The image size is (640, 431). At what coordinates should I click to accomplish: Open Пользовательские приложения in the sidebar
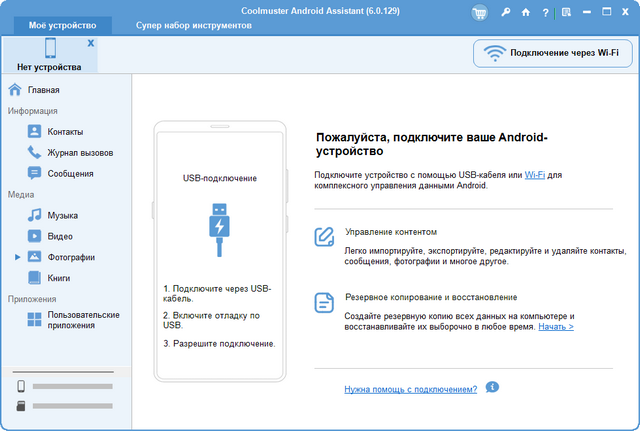(83, 320)
